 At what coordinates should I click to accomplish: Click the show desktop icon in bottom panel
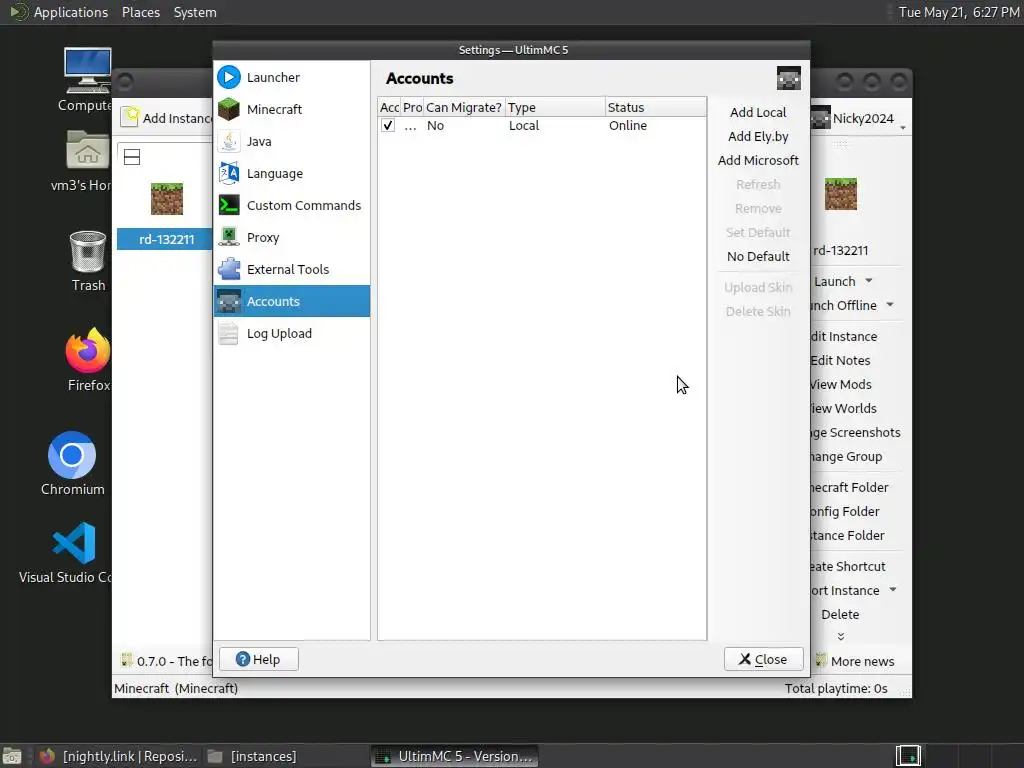12,756
